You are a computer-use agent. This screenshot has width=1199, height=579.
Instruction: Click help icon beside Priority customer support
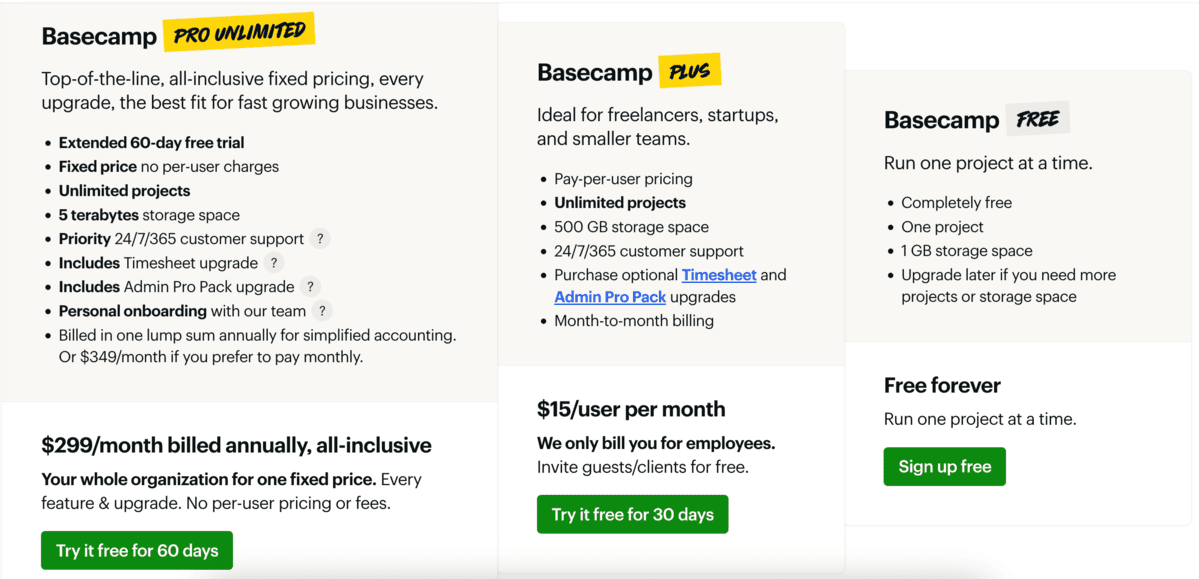[320, 239]
